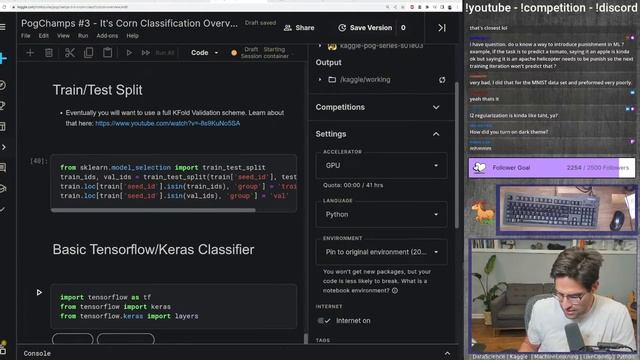Click the Train/Test Split heading

[98, 90]
